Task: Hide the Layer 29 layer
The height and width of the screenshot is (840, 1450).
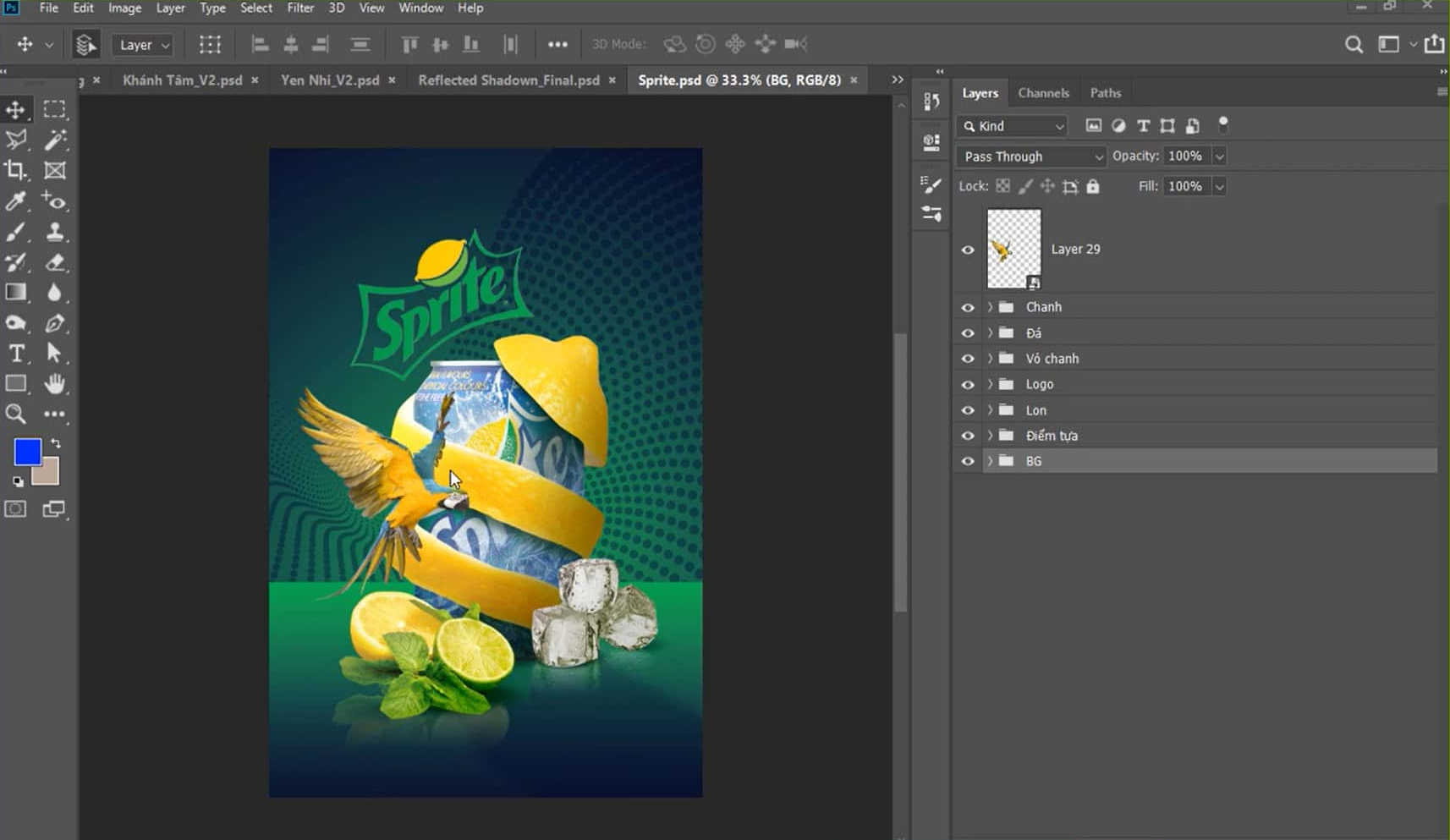Action: 968,250
